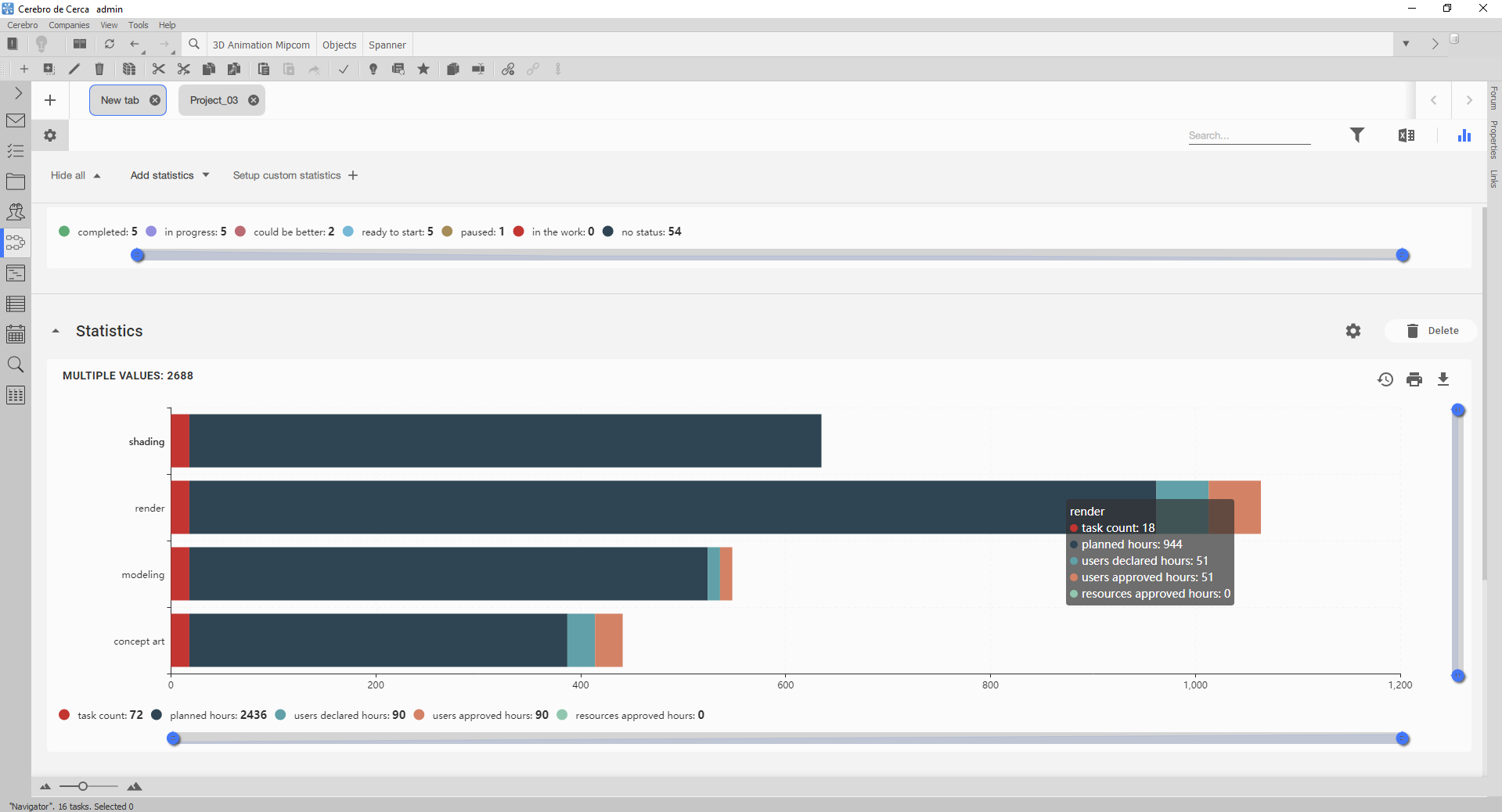Image resolution: width=1502 pixels, height=812 pixels.
Task: Click the Delete button in the Statistics section
Action: pos(1432,331)
